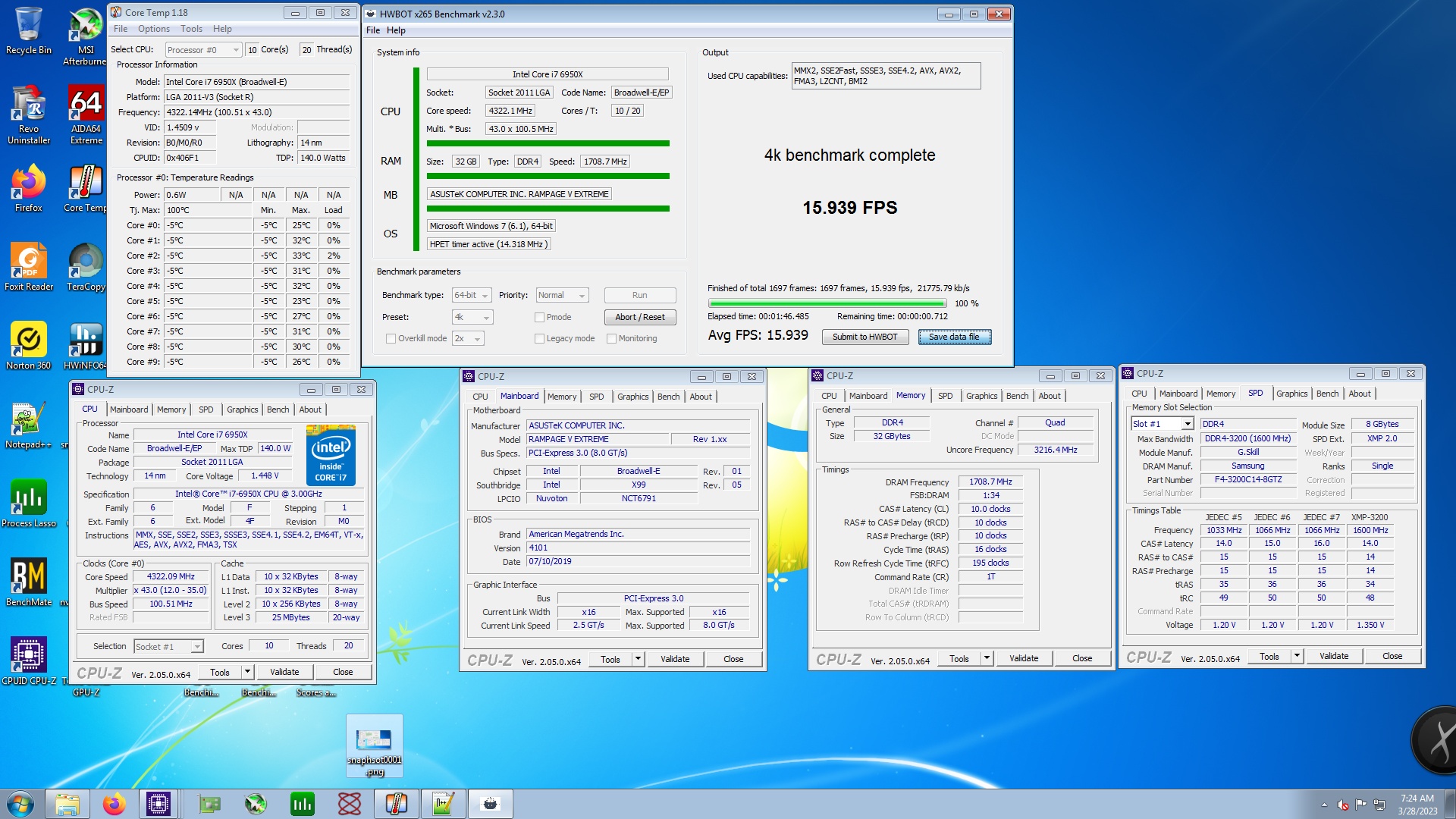Open Processor #0 dropdown in Core Temp

(203, 50)
